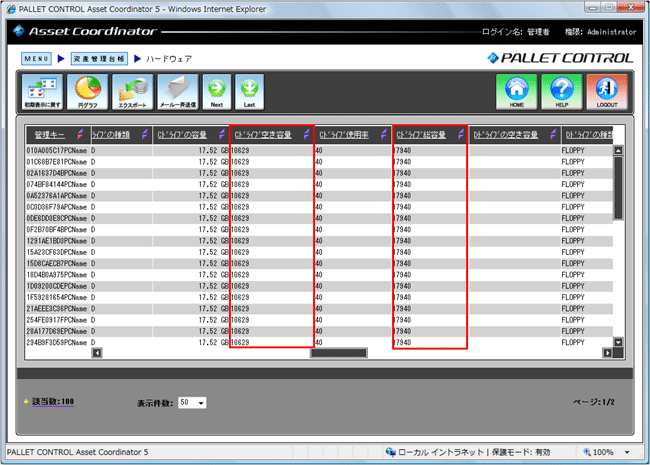Go to the Next page icon
The height and width of the screenshot is (465, 650).
[217, 92]
